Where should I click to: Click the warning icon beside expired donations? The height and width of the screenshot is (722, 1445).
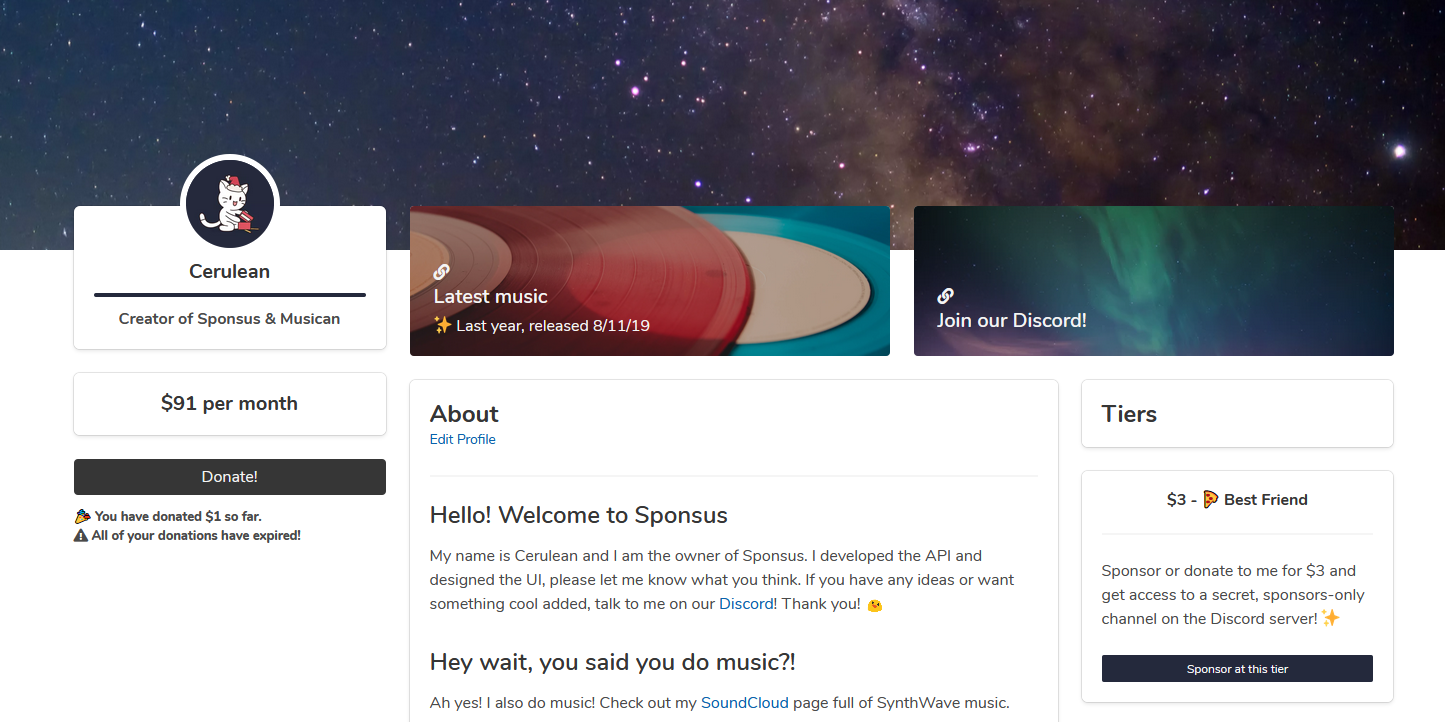point(82,535)
